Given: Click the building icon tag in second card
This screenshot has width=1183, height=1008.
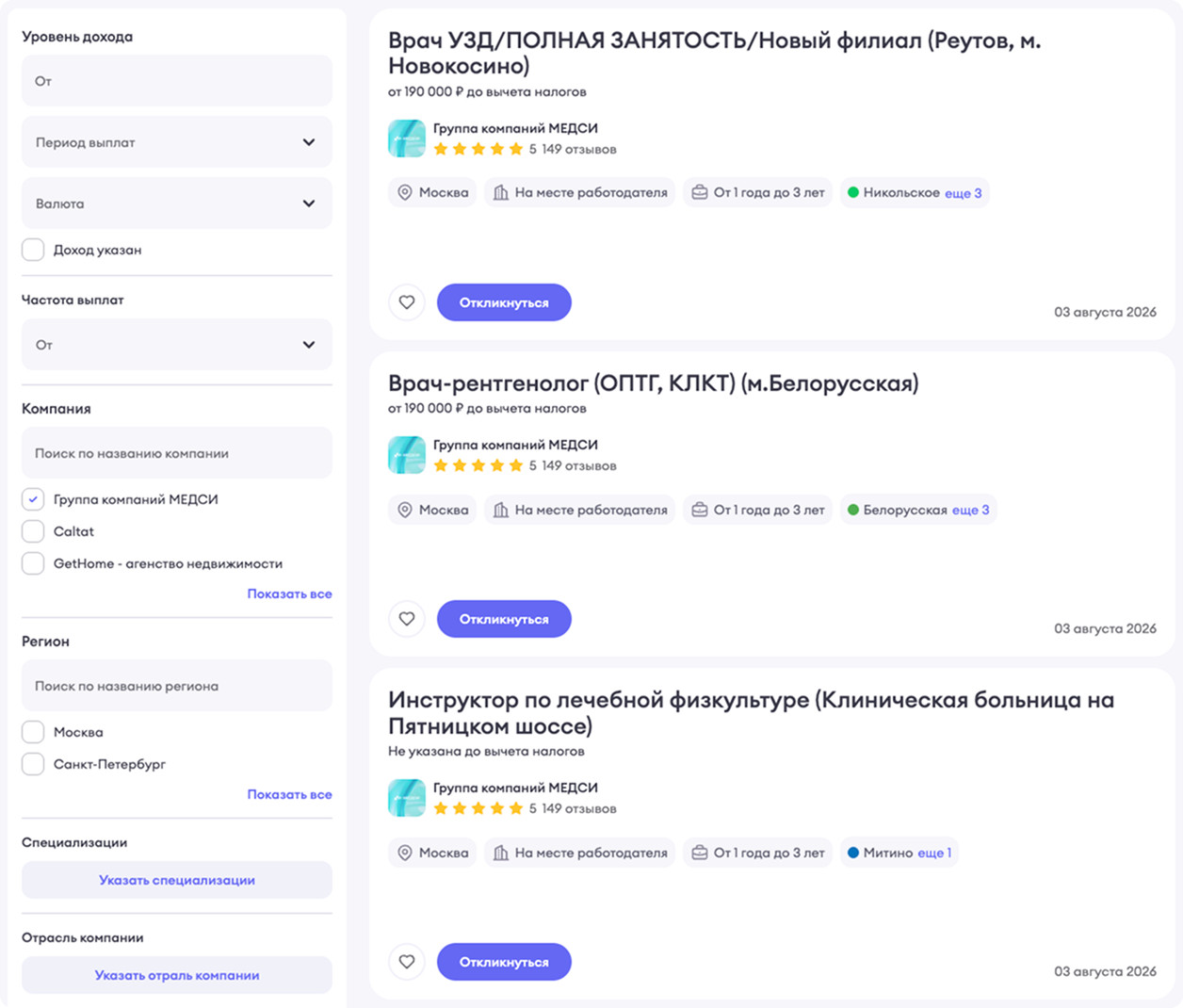Looking at the screenshot, I should (x=580, y=510).
